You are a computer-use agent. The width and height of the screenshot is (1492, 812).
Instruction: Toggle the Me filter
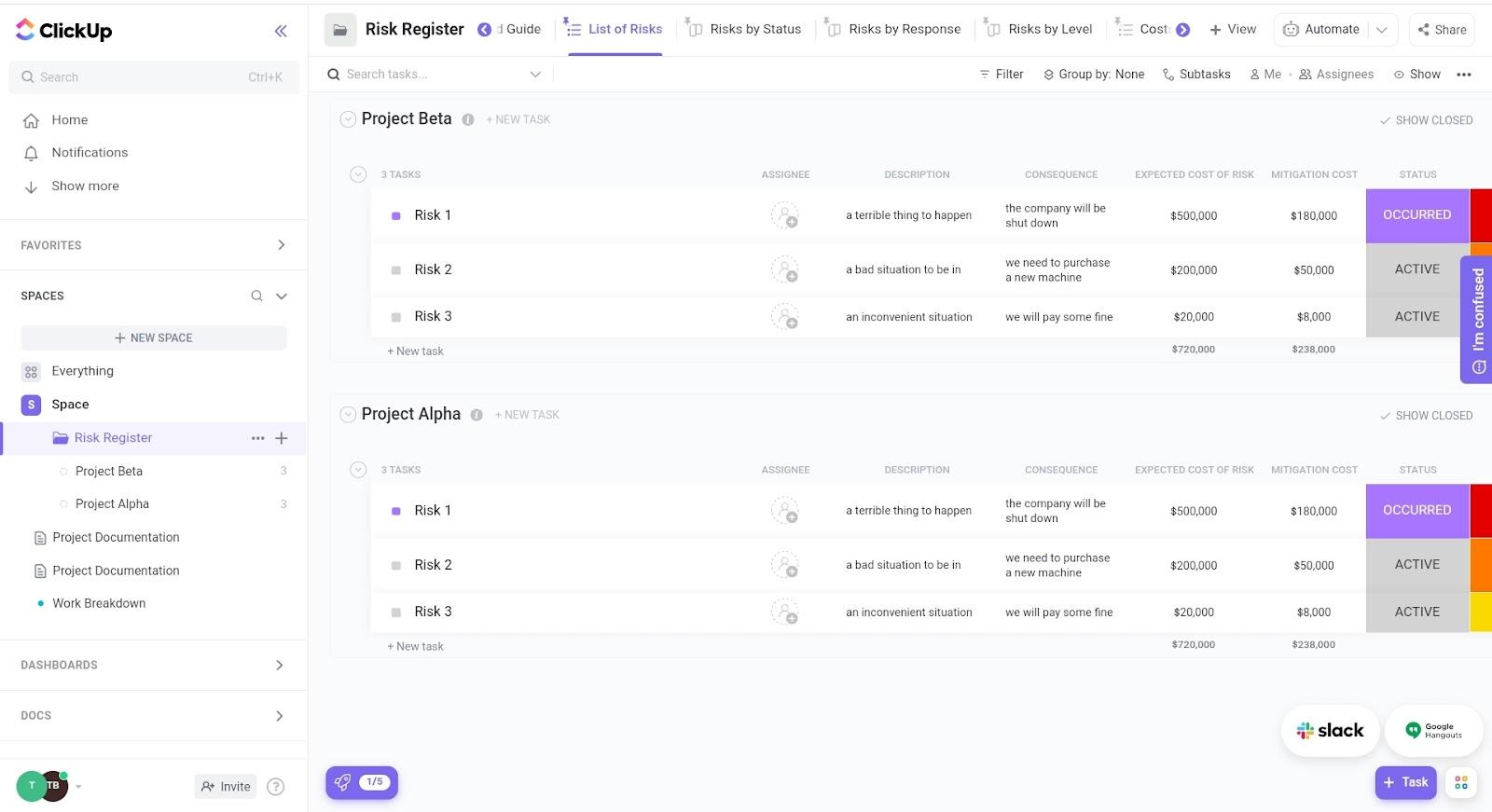click(x=1265, y=75)
